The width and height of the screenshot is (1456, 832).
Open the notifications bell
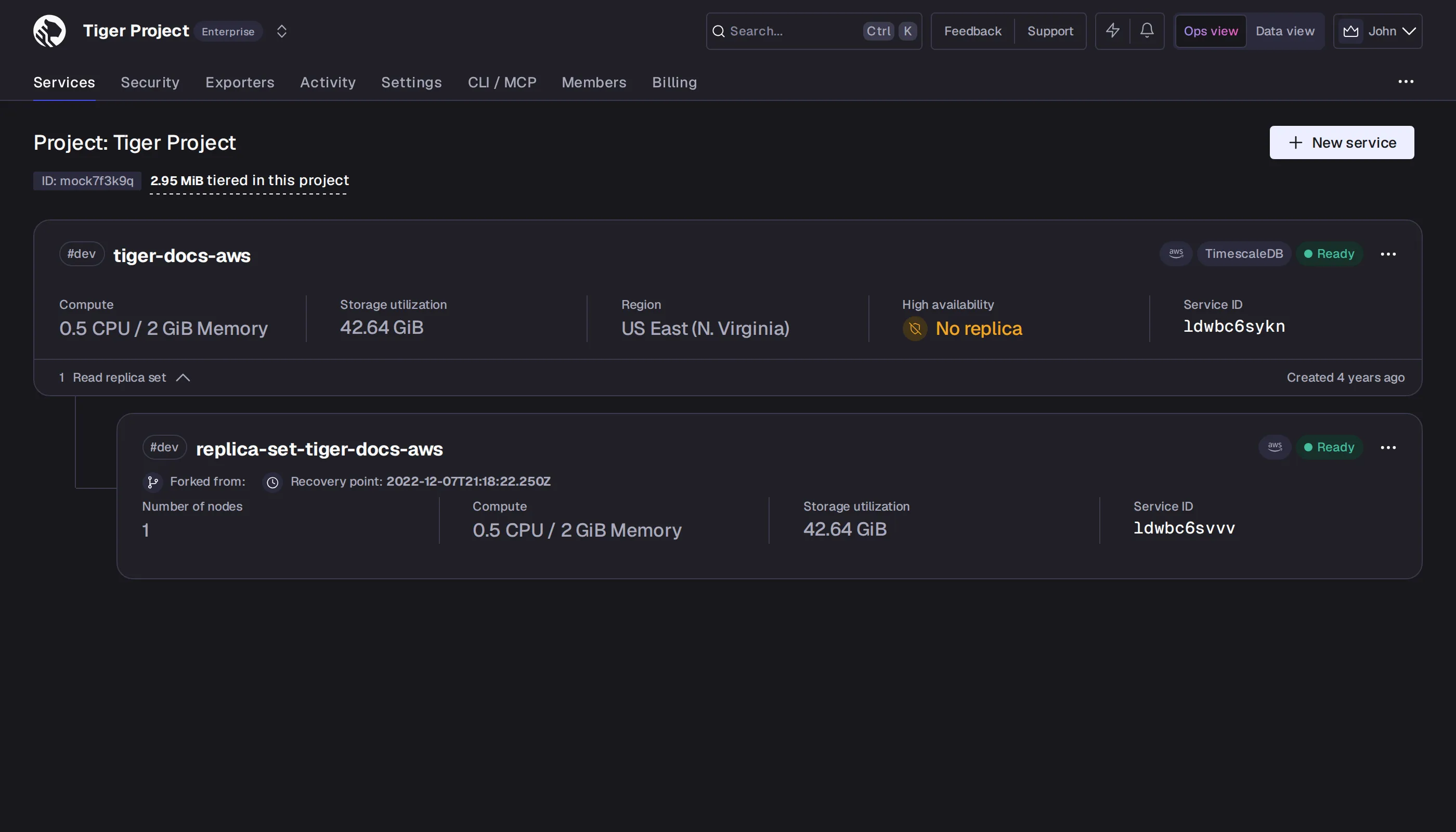pyautogui.click(x=1146, y=31)
